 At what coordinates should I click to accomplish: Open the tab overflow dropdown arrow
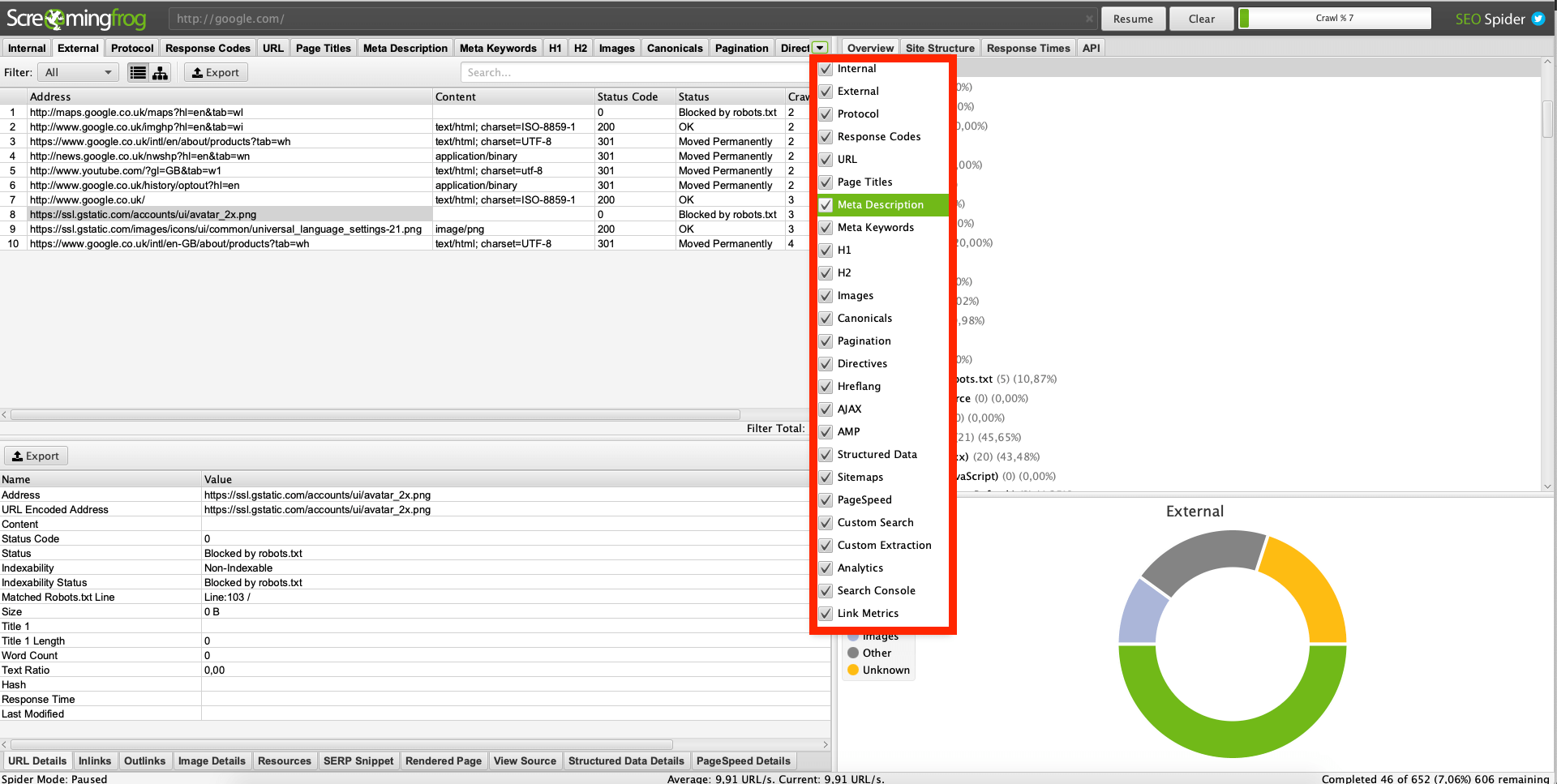click(820, 48)
